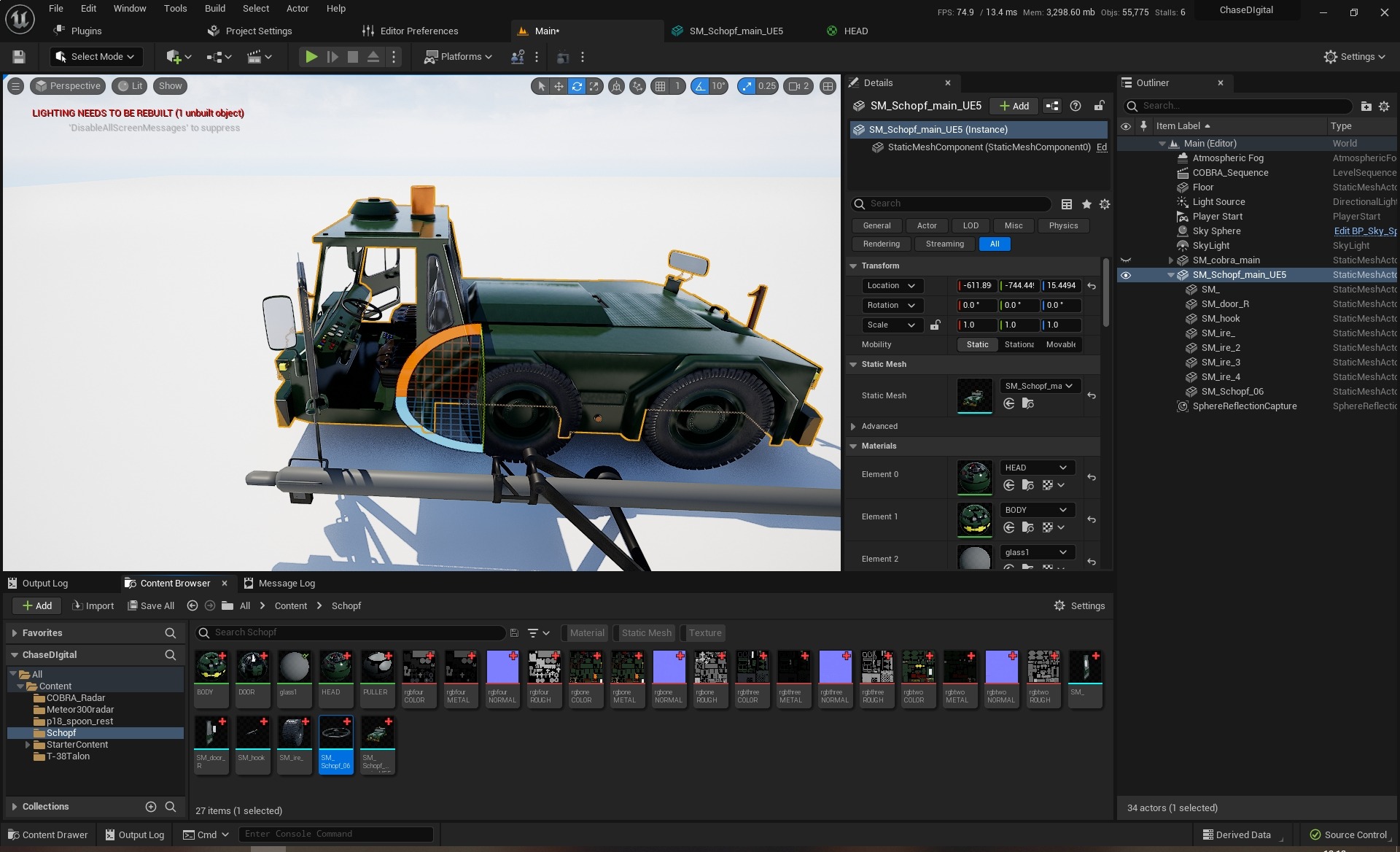Toggle rotation angle snapping in the viewport
The height and width of the screenshot is (852, 1400).
700,86
